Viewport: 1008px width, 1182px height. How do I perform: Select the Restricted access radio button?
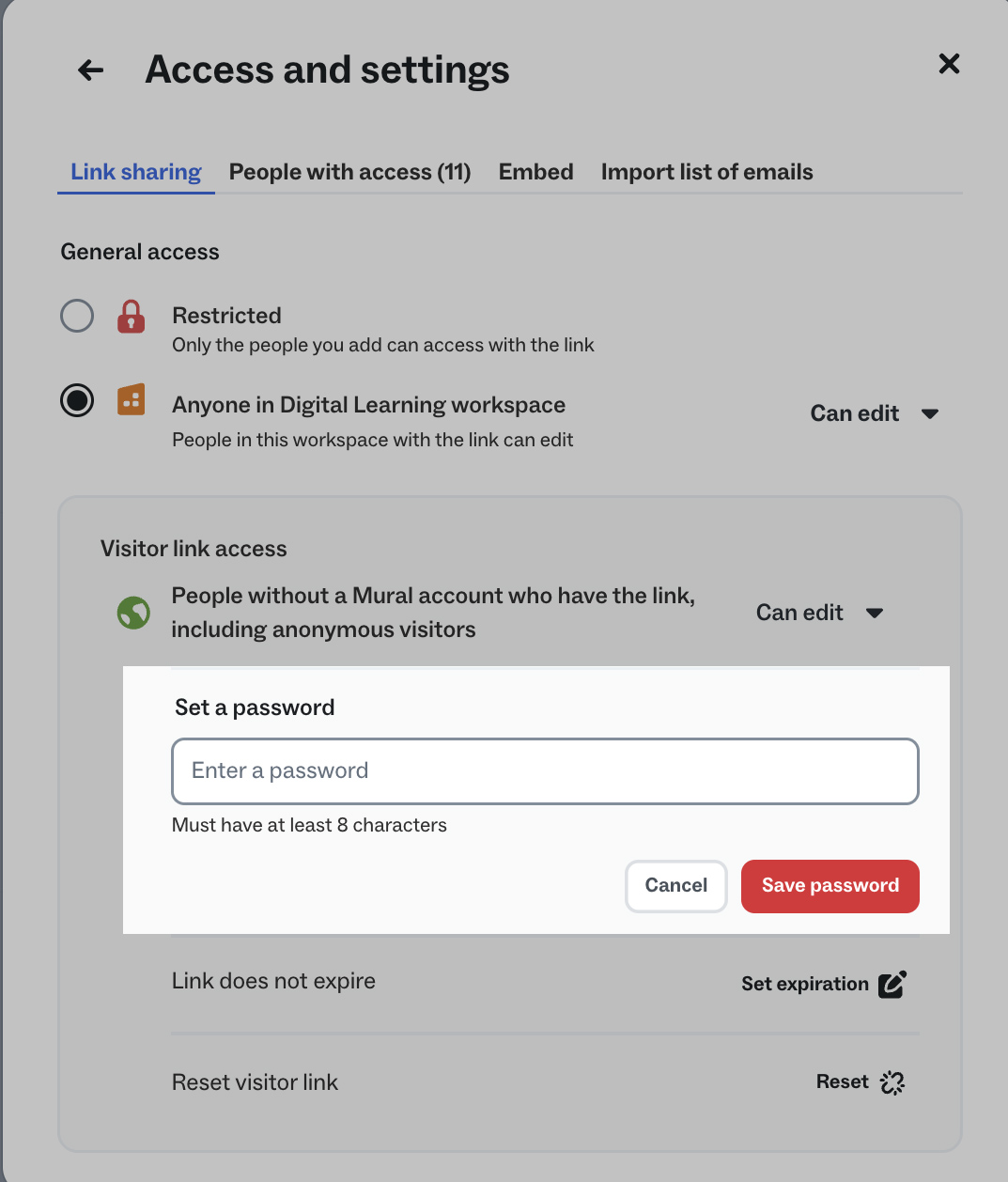77,316
